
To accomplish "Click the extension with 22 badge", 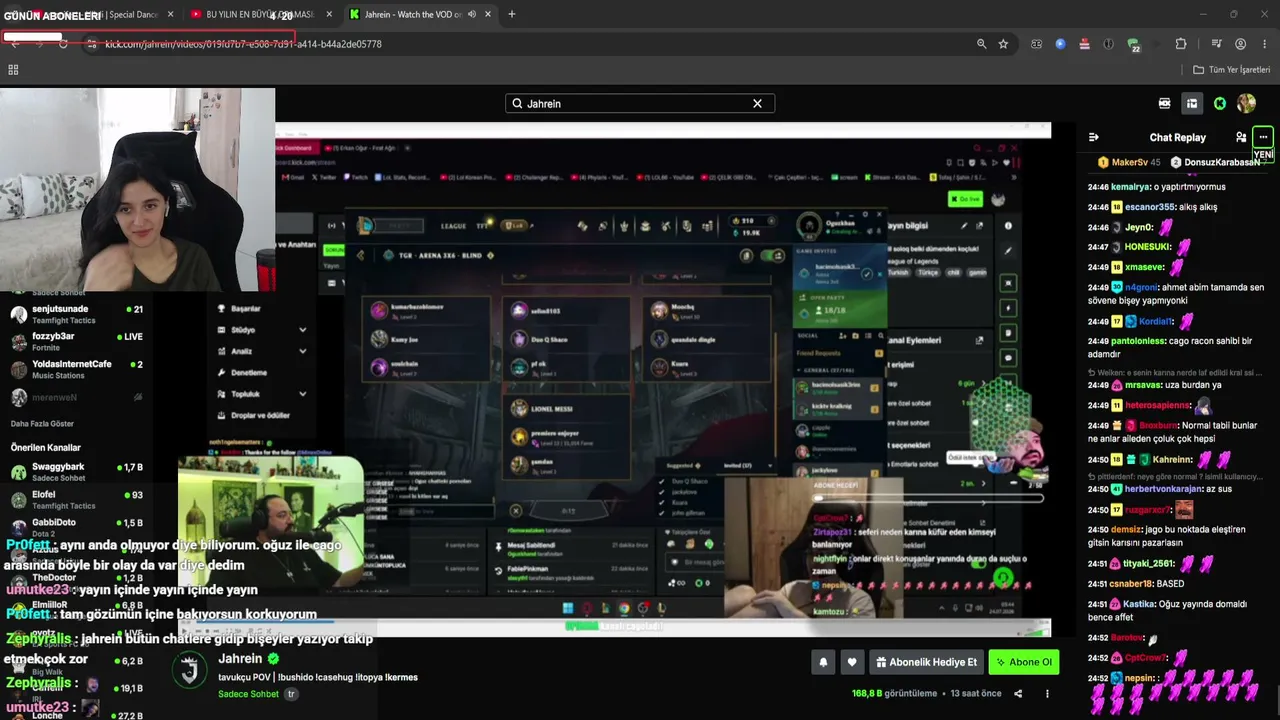I will 1133,44.
